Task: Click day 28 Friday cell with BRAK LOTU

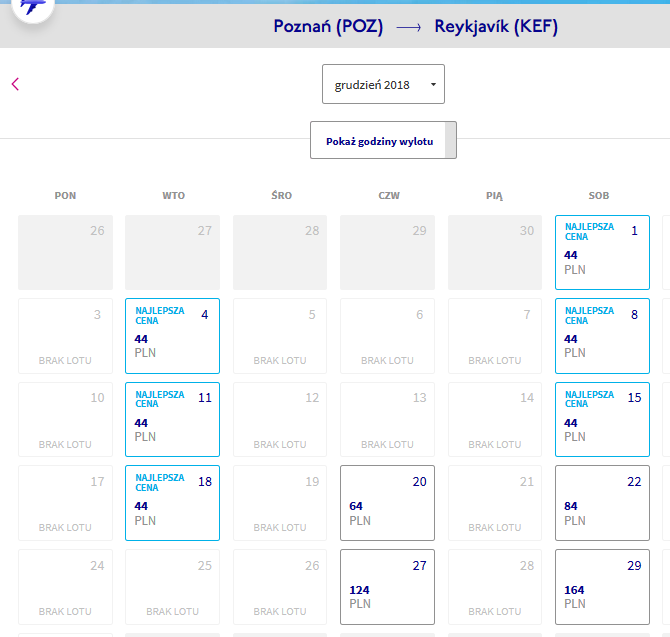Action: tap(495, 587)
